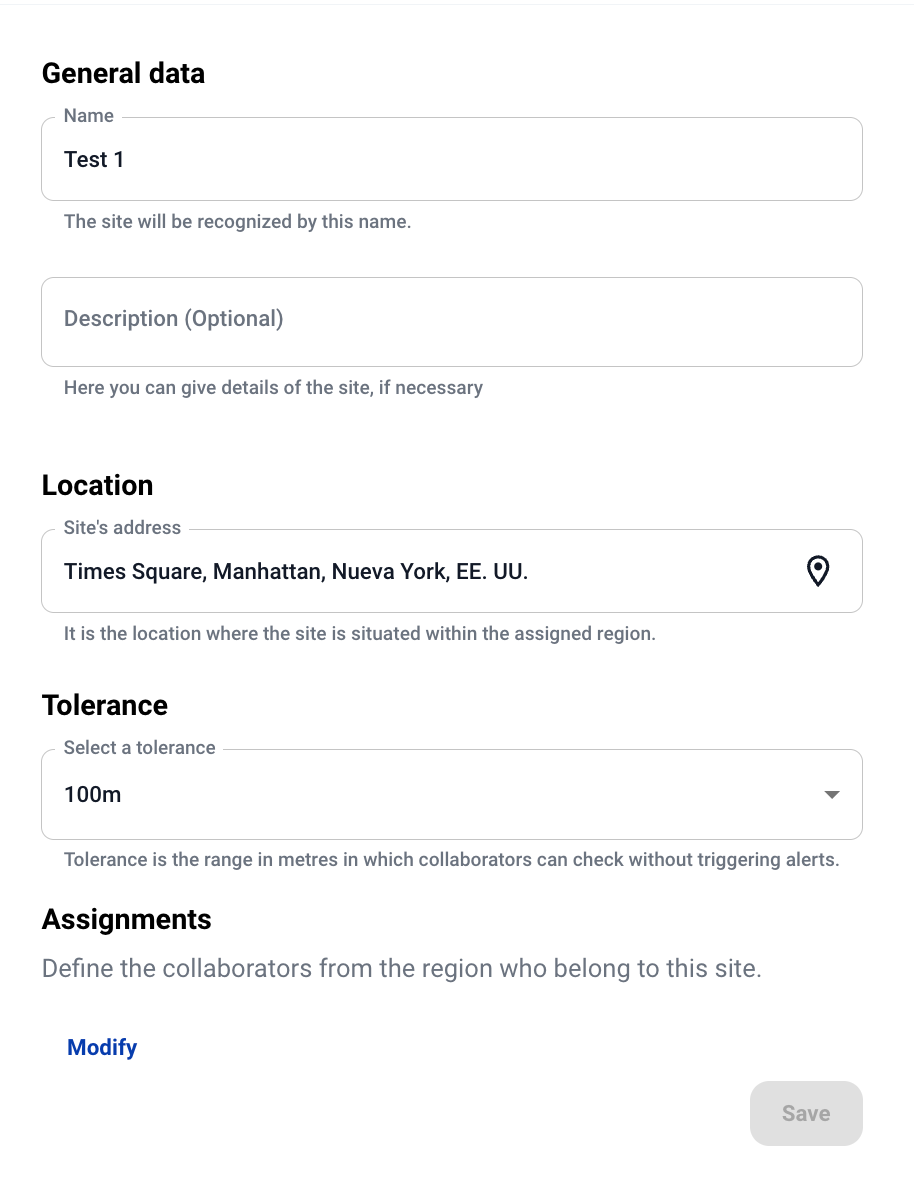
Task: Click the Site's address floating label
Action: click(122, 528)
